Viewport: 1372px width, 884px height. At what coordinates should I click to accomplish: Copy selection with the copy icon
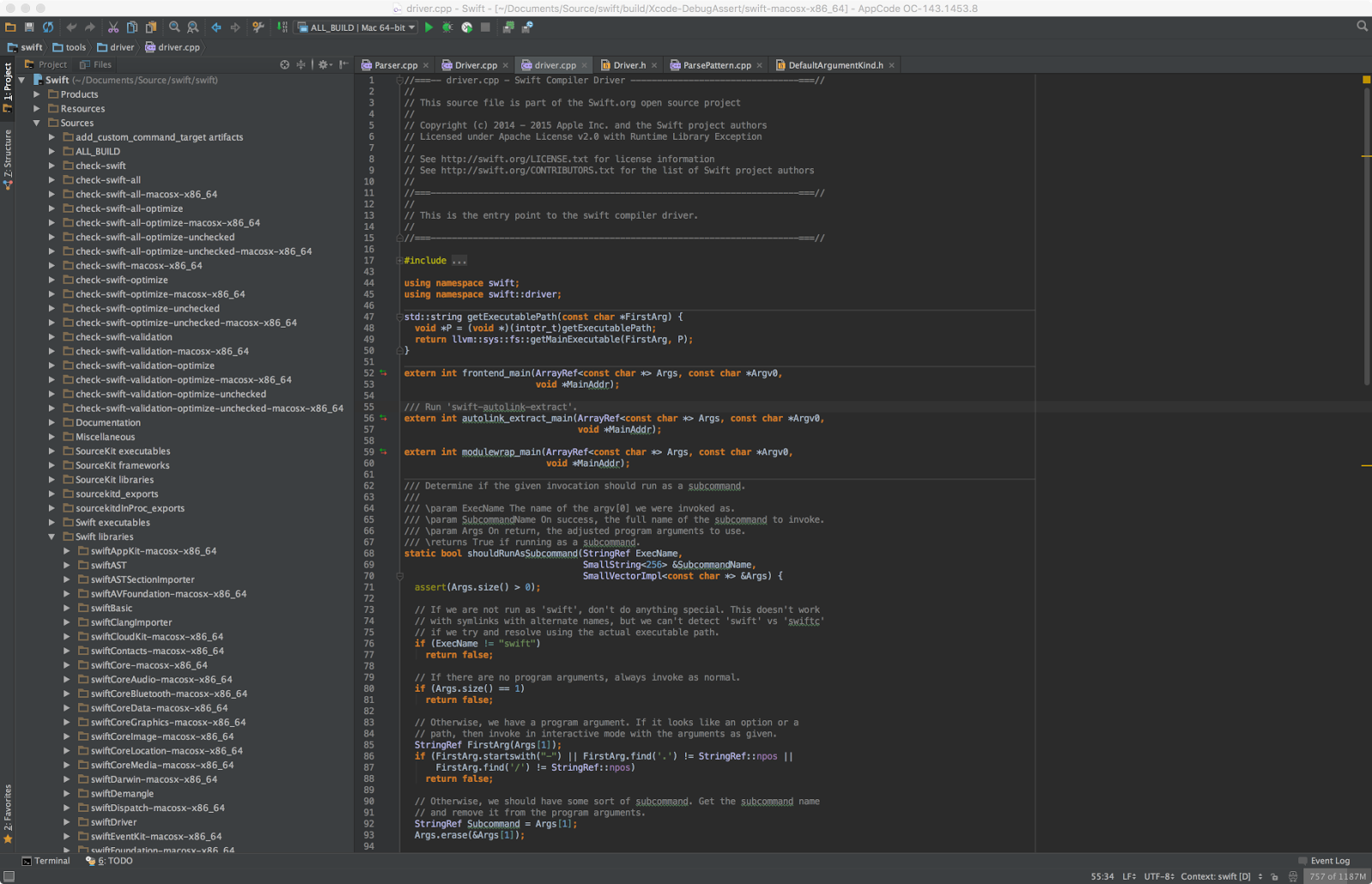[132, 27]
